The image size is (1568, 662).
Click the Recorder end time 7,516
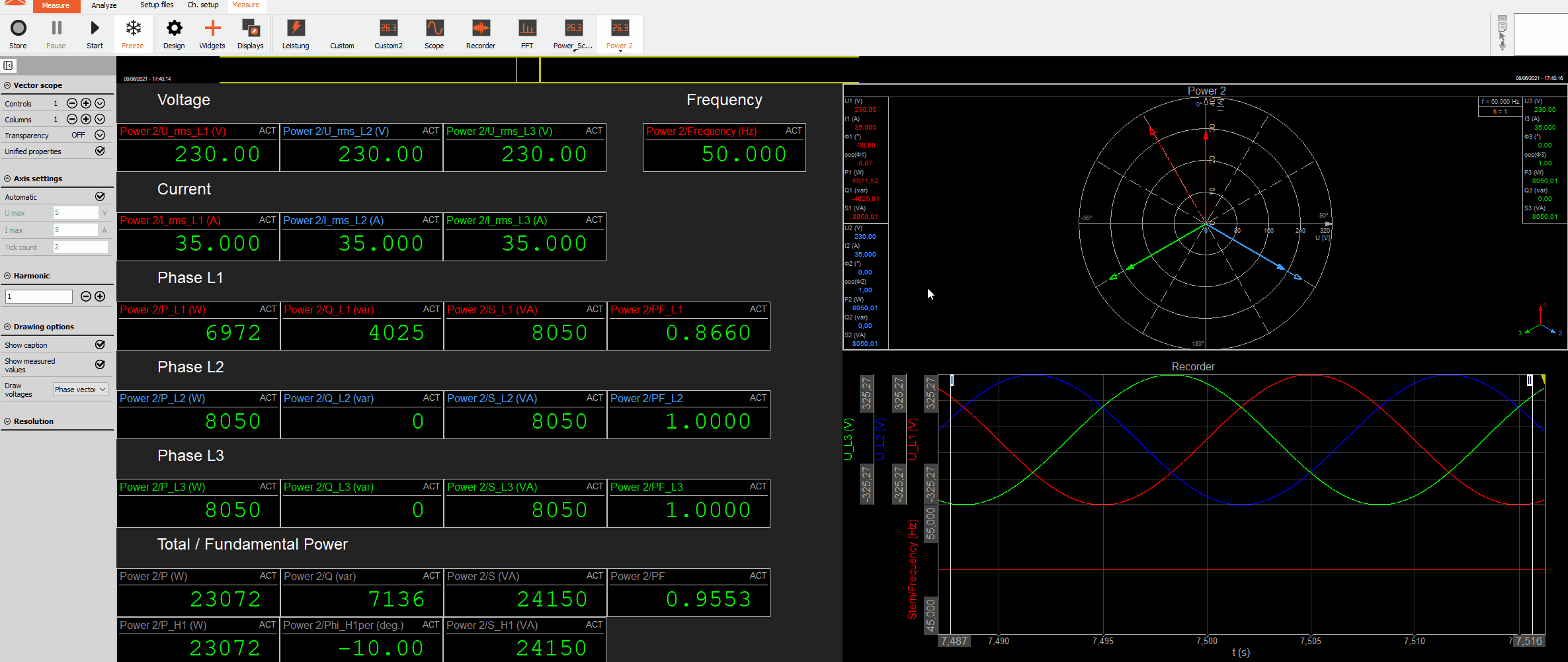click(x=1529, y=641)
